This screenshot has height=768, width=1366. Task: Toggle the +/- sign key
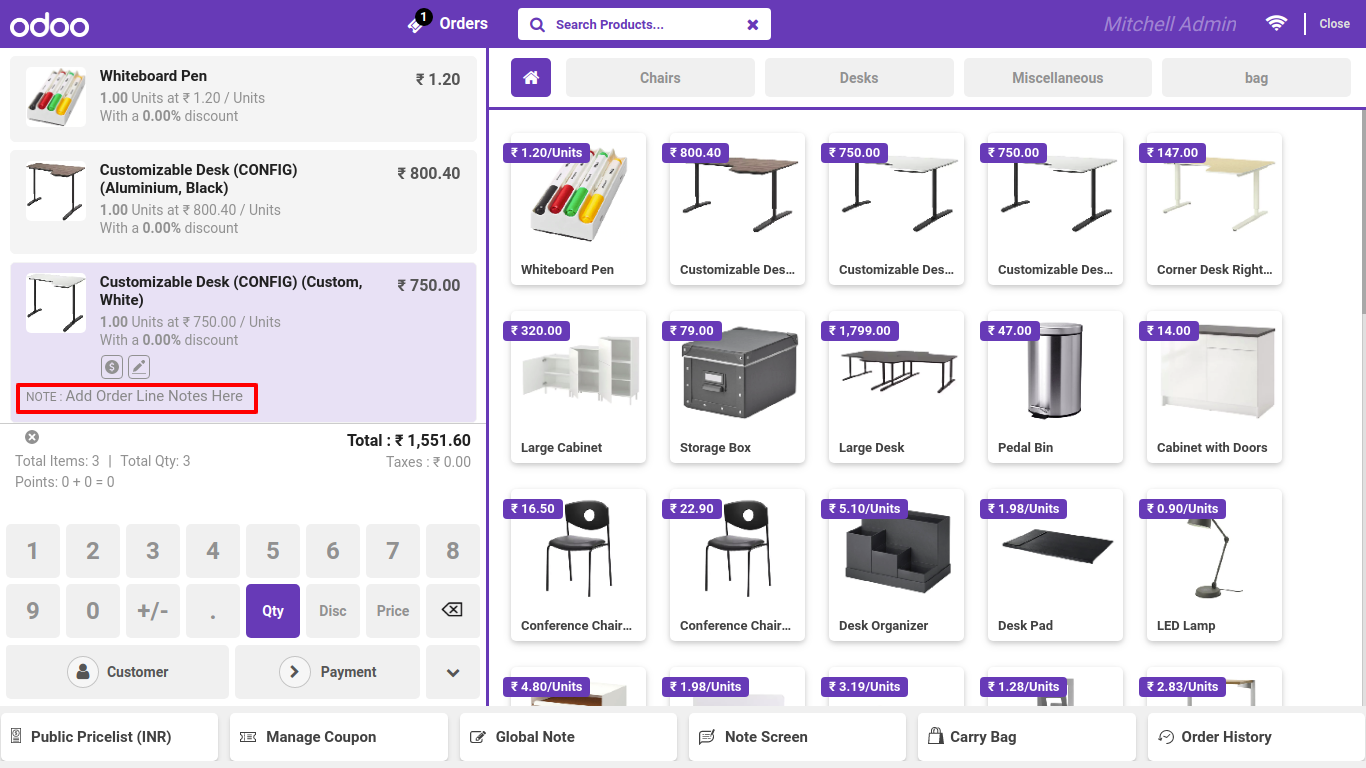point(153,610)
